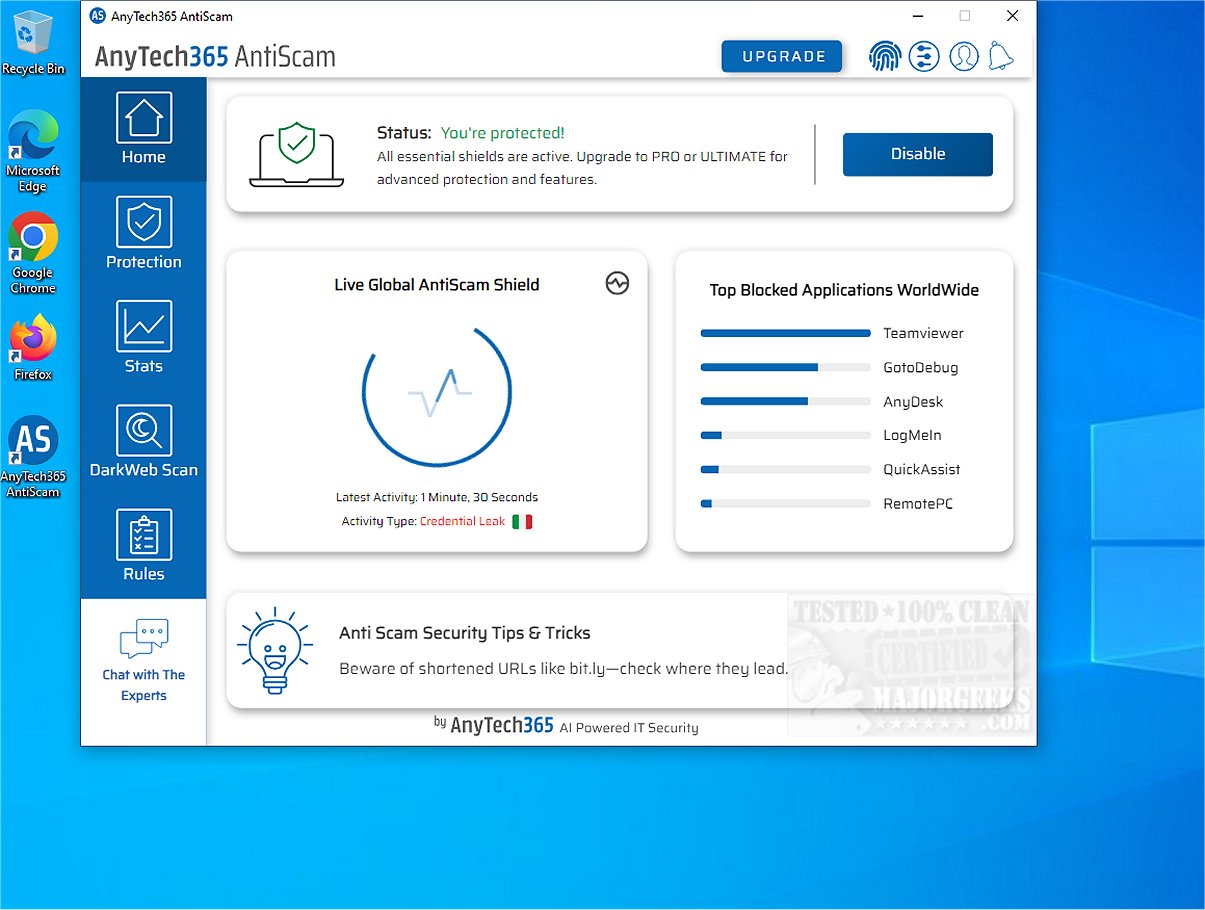The height and width of the screenshot is (910, 1205).
Task: Open the user profile icon
Action: (x=964, y=56)
